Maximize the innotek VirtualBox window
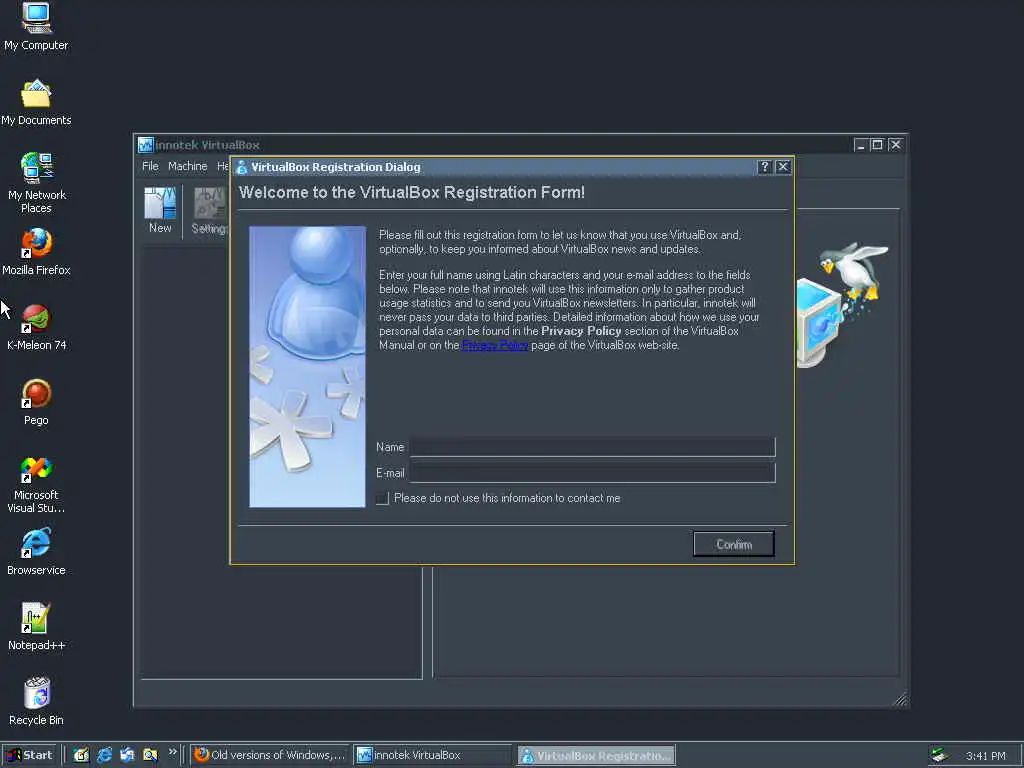Viewport: 1024px width, 768px height. 877,145
